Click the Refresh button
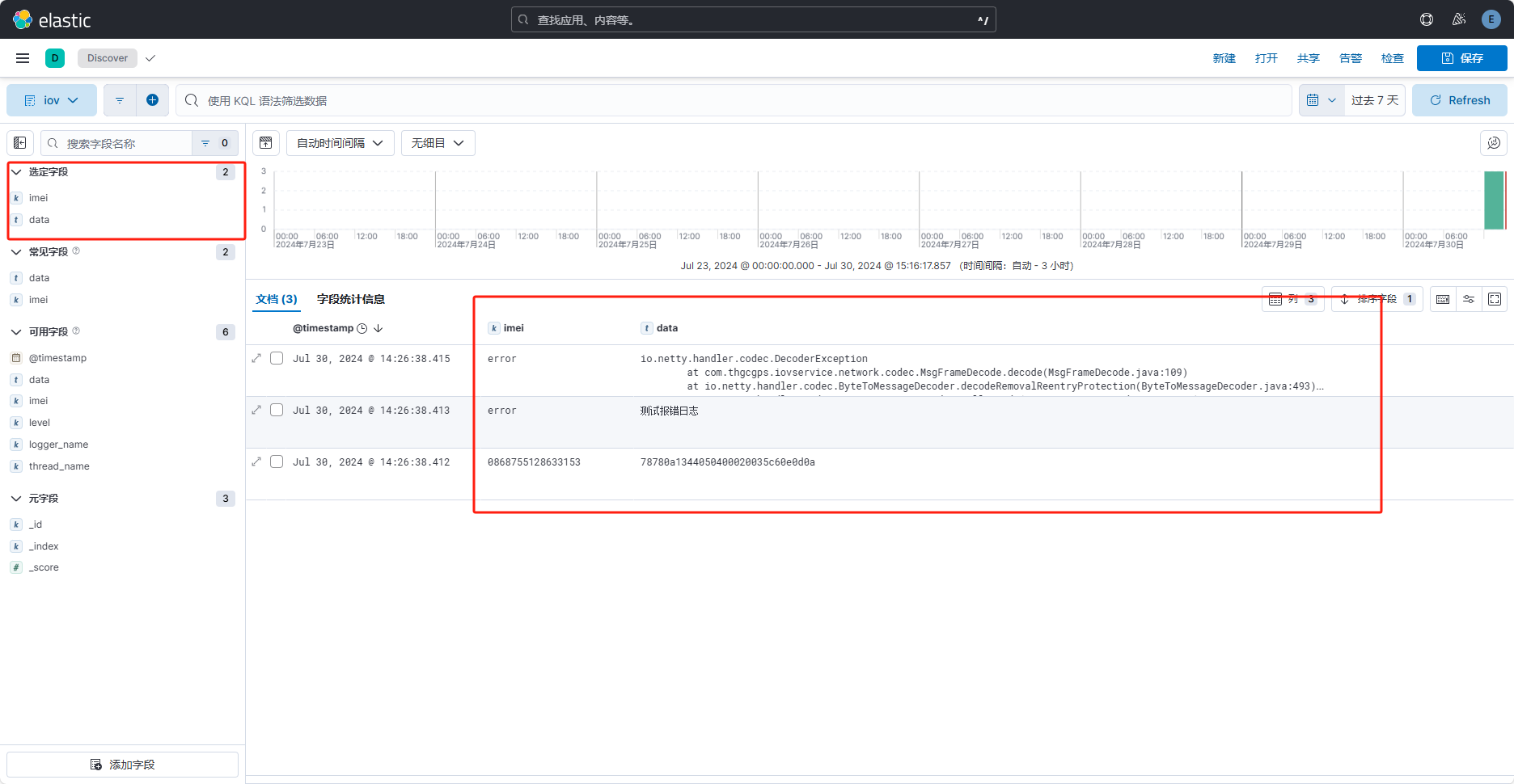Screen dimensions: 1514x784 pos(1460,100)
